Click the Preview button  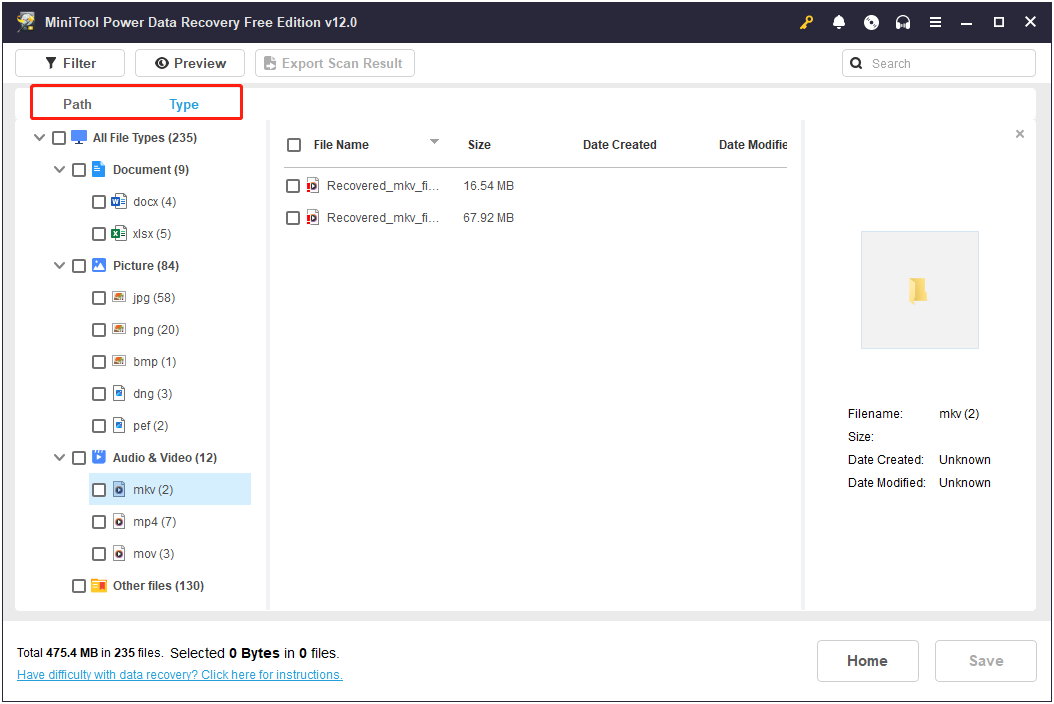click(190, 63)
